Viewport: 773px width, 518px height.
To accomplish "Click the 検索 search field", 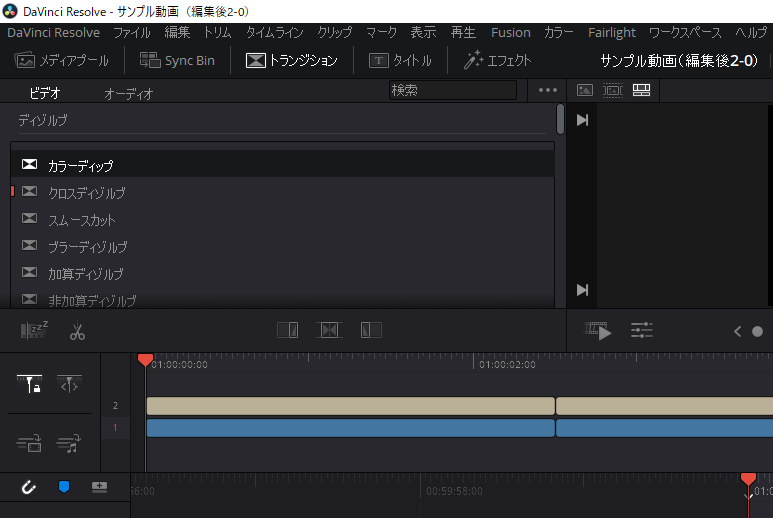I will click(453, 90).
